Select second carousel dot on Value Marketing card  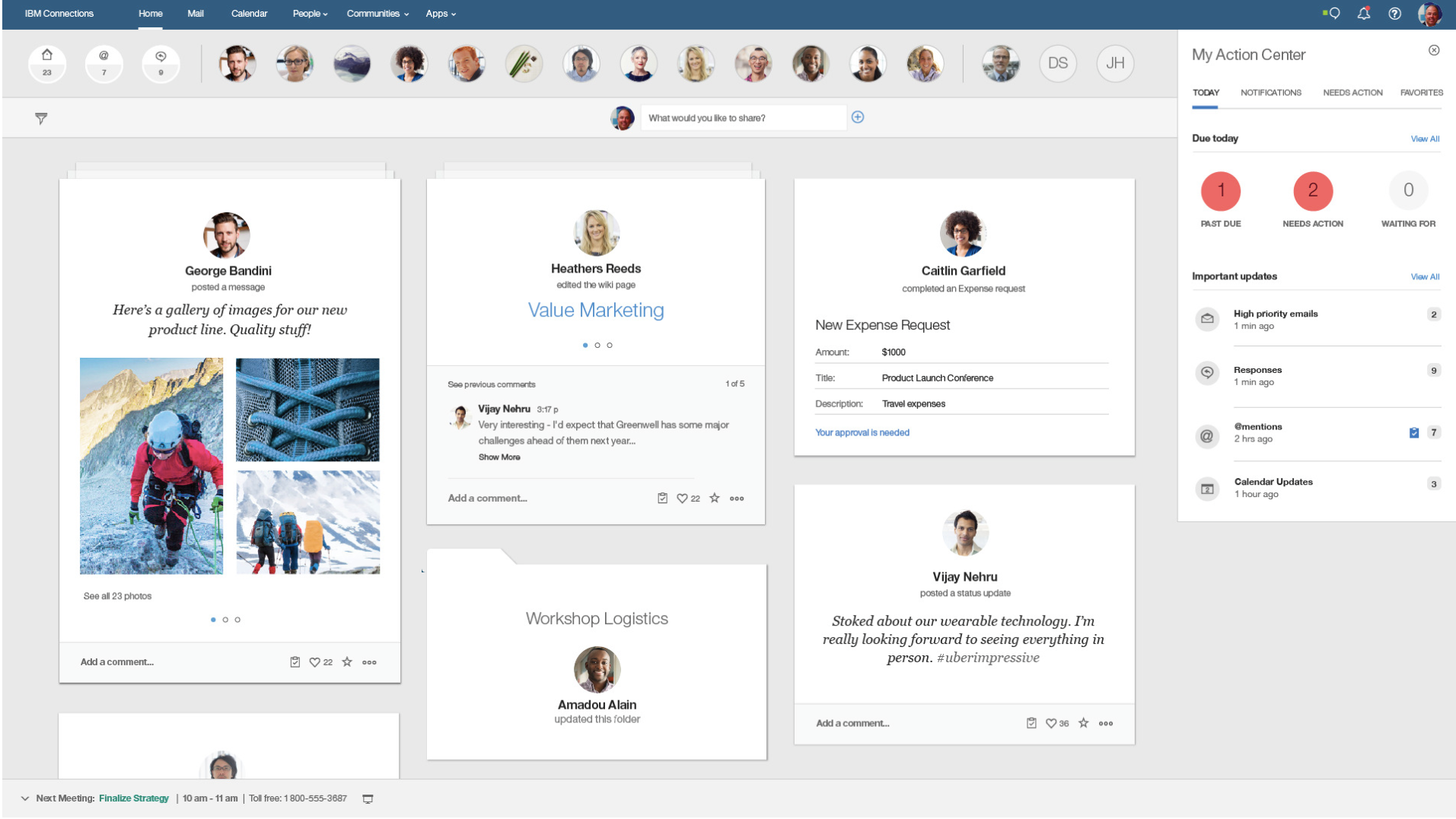[x=597, y=346]
